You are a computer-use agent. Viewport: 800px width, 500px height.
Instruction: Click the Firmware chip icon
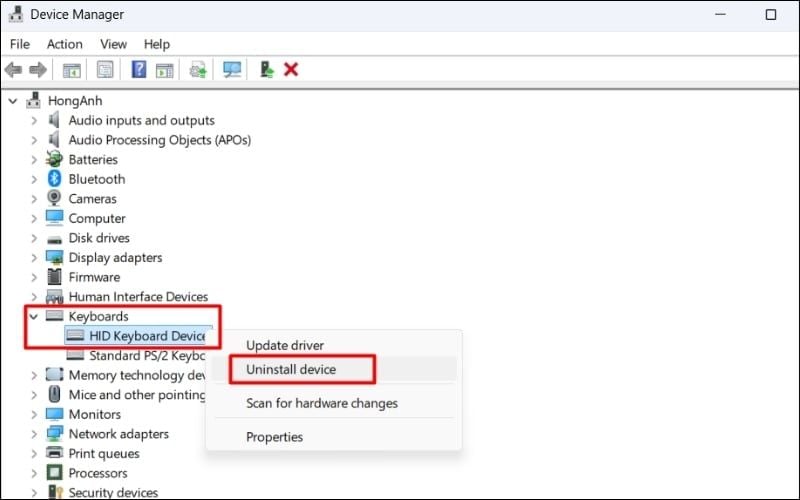click(x=54, y=277)
